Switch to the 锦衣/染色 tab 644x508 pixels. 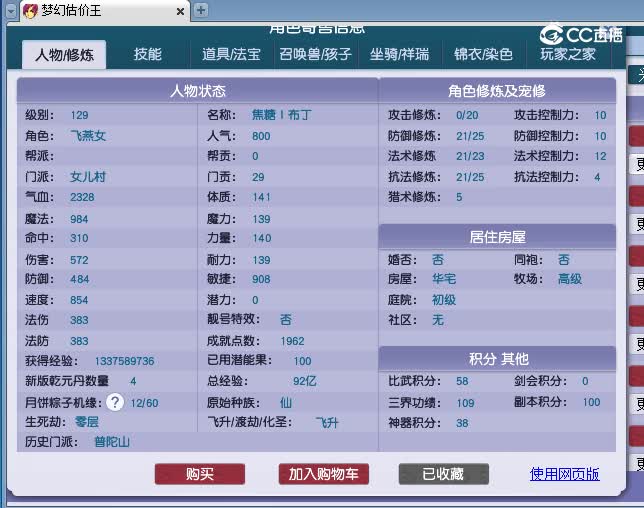click(x=483, y=54)
